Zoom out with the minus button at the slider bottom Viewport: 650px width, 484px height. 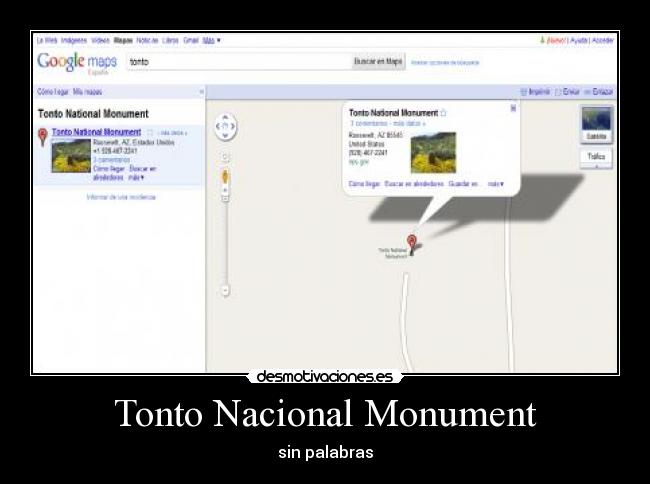pyautogui.click(x=225, y=290)
